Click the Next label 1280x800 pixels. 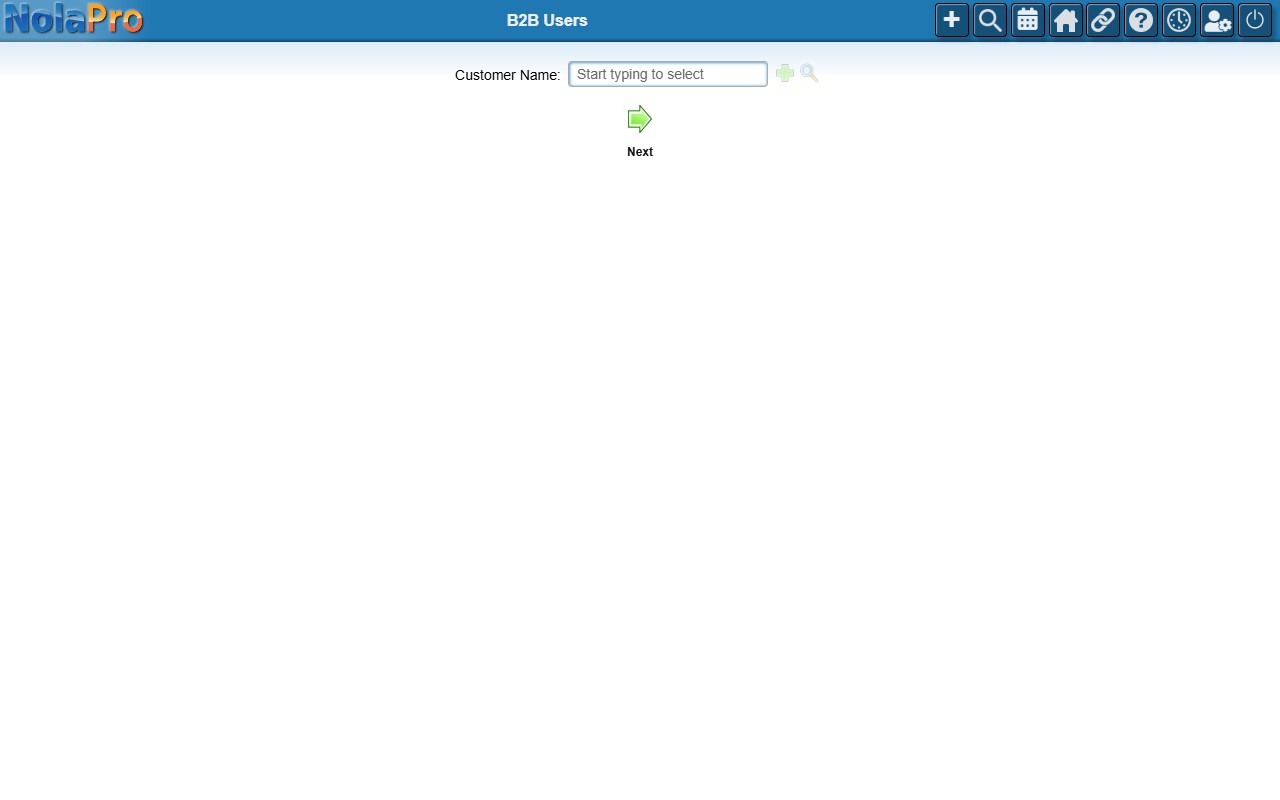[x=640, y=152]
